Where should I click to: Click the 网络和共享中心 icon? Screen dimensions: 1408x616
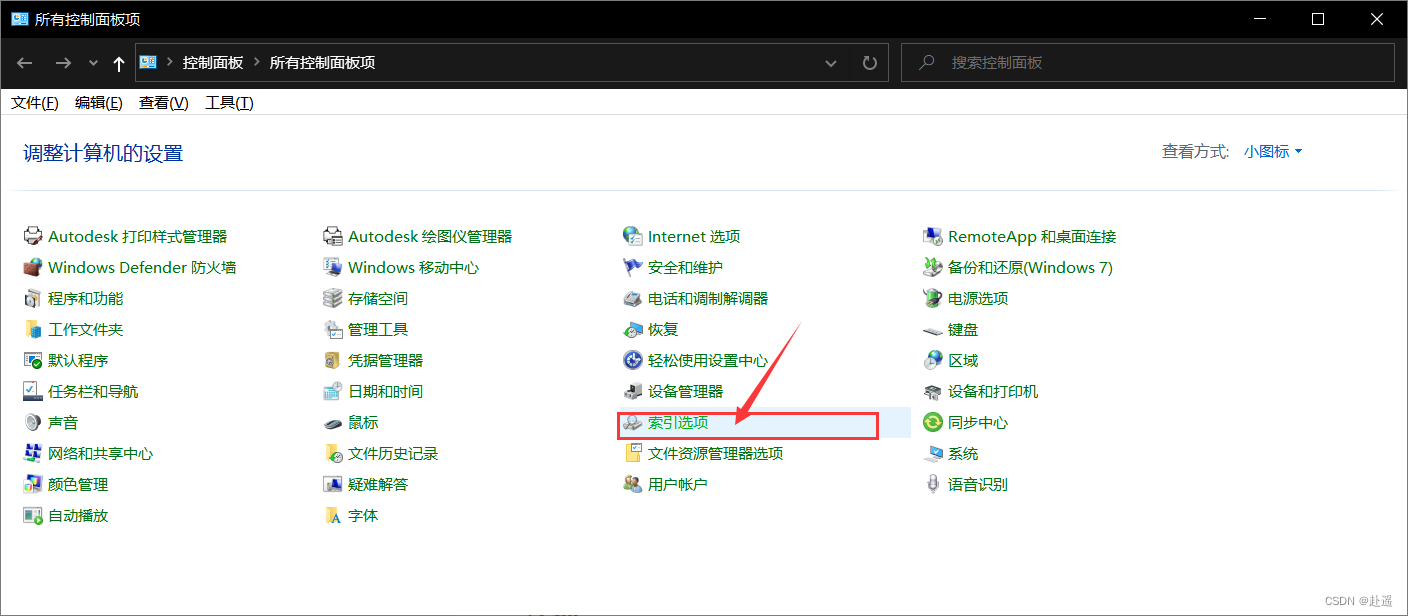click(33, 454)
